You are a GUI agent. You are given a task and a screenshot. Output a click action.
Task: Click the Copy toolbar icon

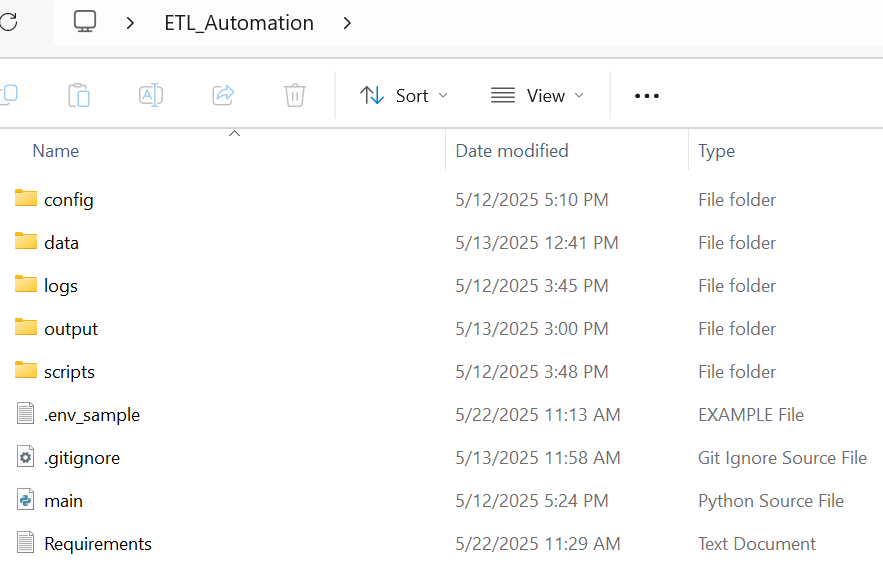[9, 95]
